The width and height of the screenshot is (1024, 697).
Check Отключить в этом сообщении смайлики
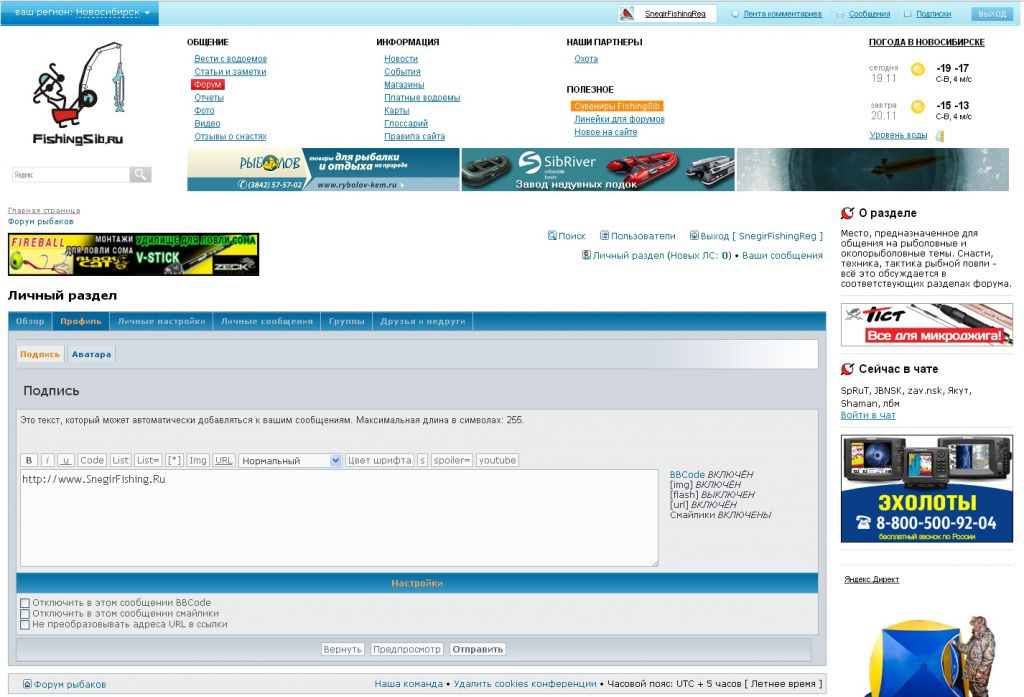point(25,614)
